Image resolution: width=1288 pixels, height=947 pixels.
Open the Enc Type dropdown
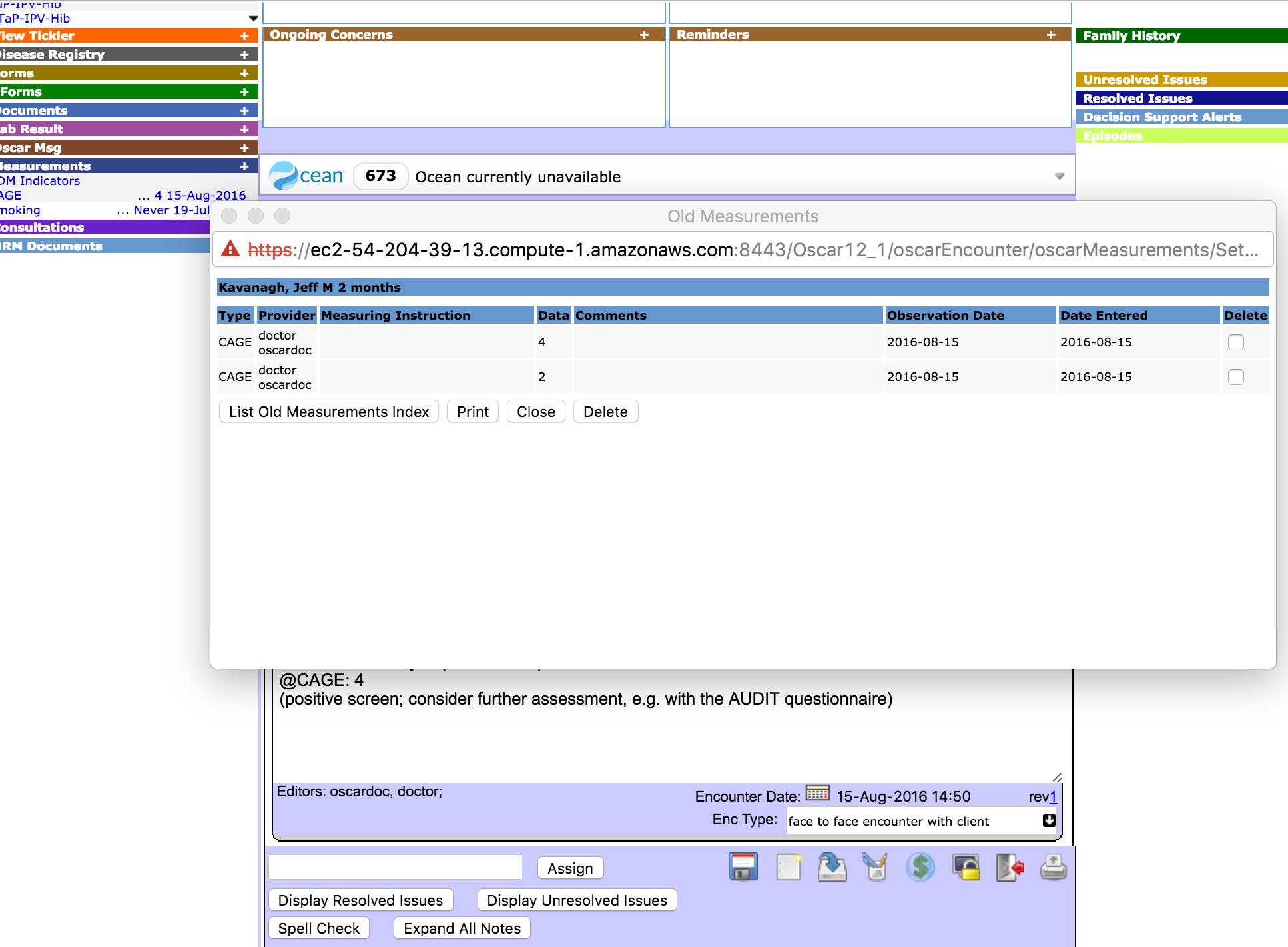pos(1049,820)
